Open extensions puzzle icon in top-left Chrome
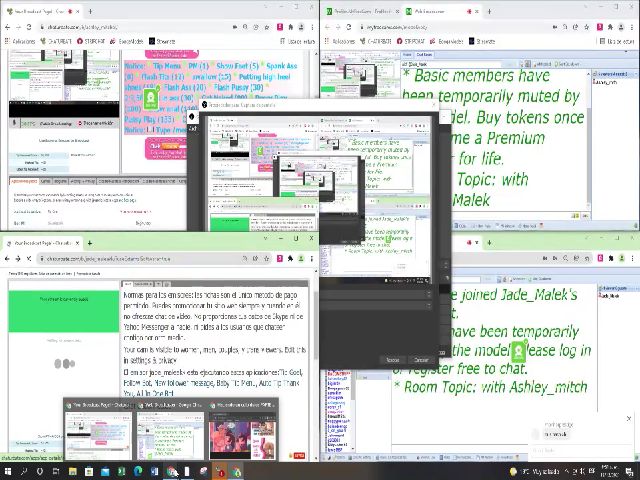Image resolution: width=640 pixels, height=480 pixels. (291, 27)
